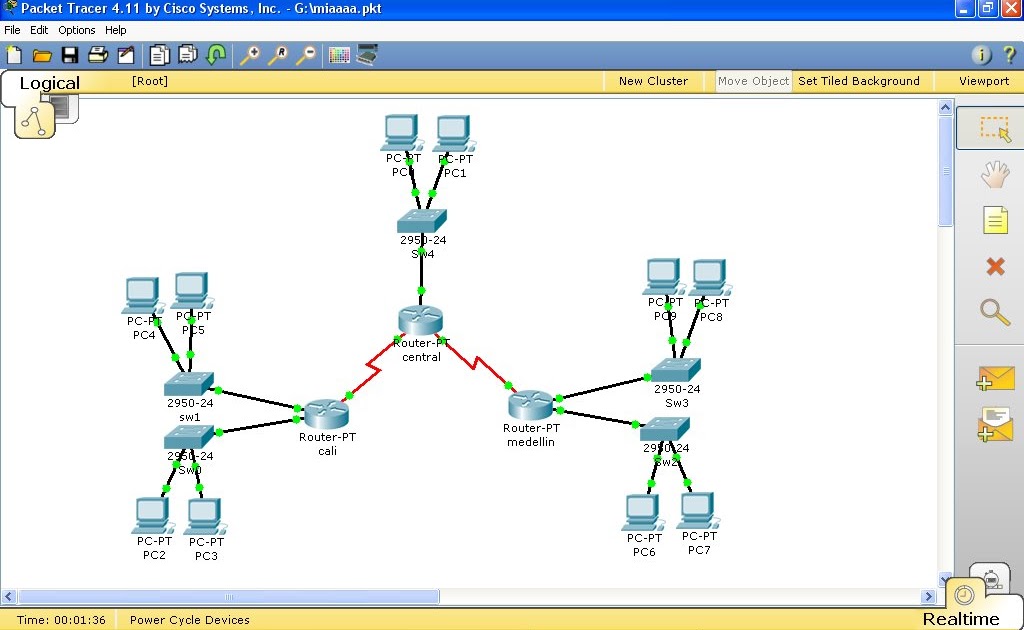Grab the Move Layout hand tool

click(995, 173)
